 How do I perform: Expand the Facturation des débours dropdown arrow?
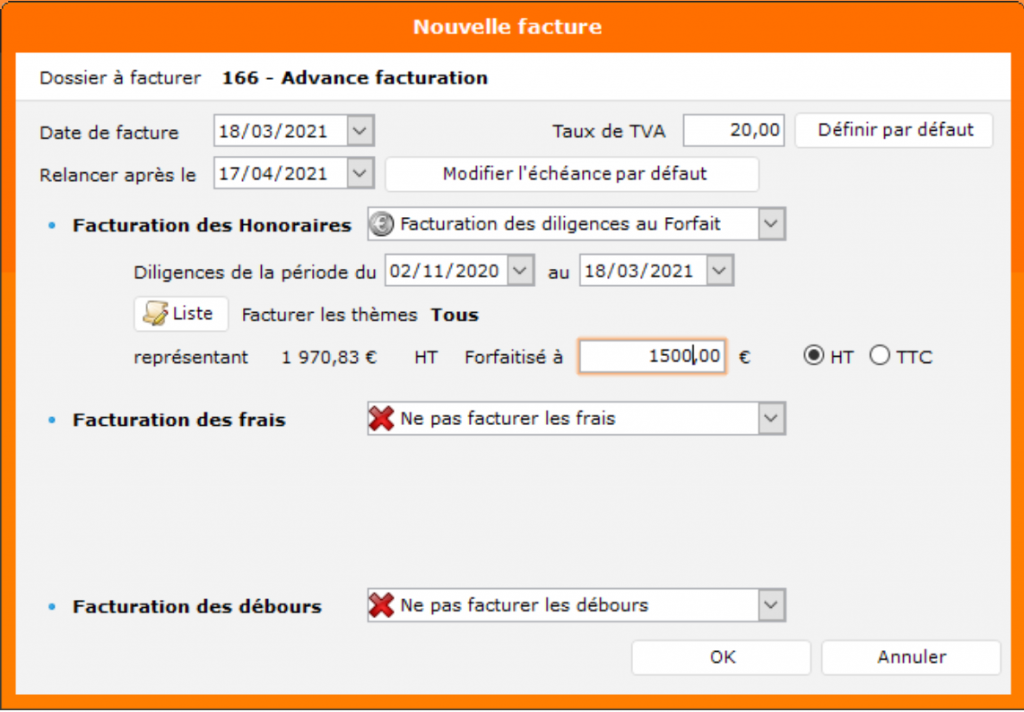pos(771,605)
